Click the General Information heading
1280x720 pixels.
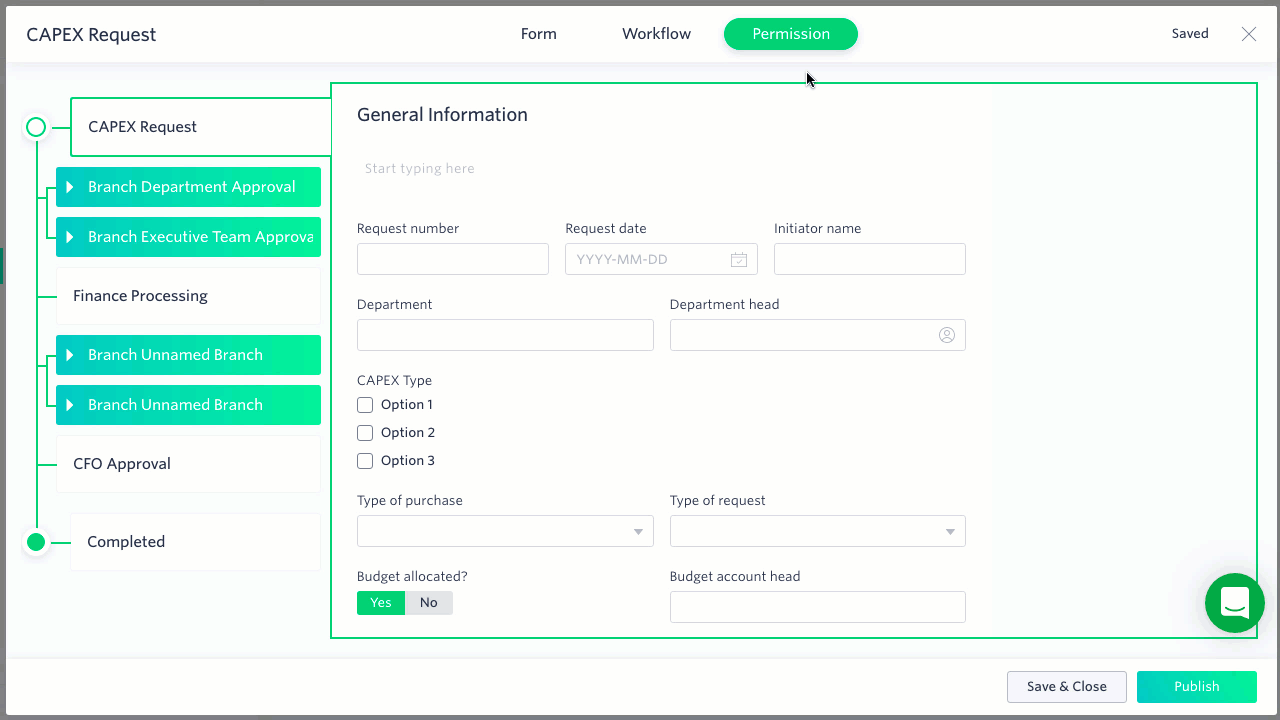[442, 115]
